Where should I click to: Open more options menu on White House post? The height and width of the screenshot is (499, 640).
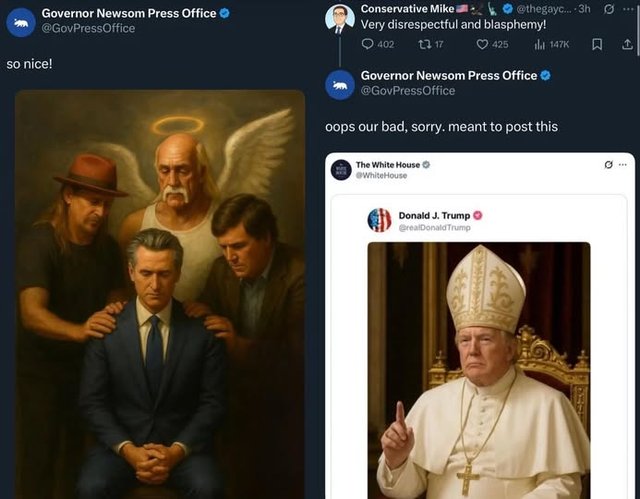tap(622, 165)
